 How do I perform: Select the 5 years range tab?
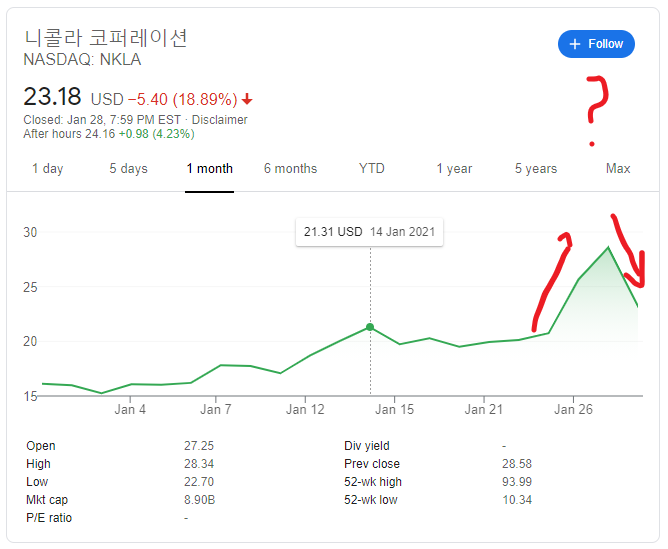point(536,169)
